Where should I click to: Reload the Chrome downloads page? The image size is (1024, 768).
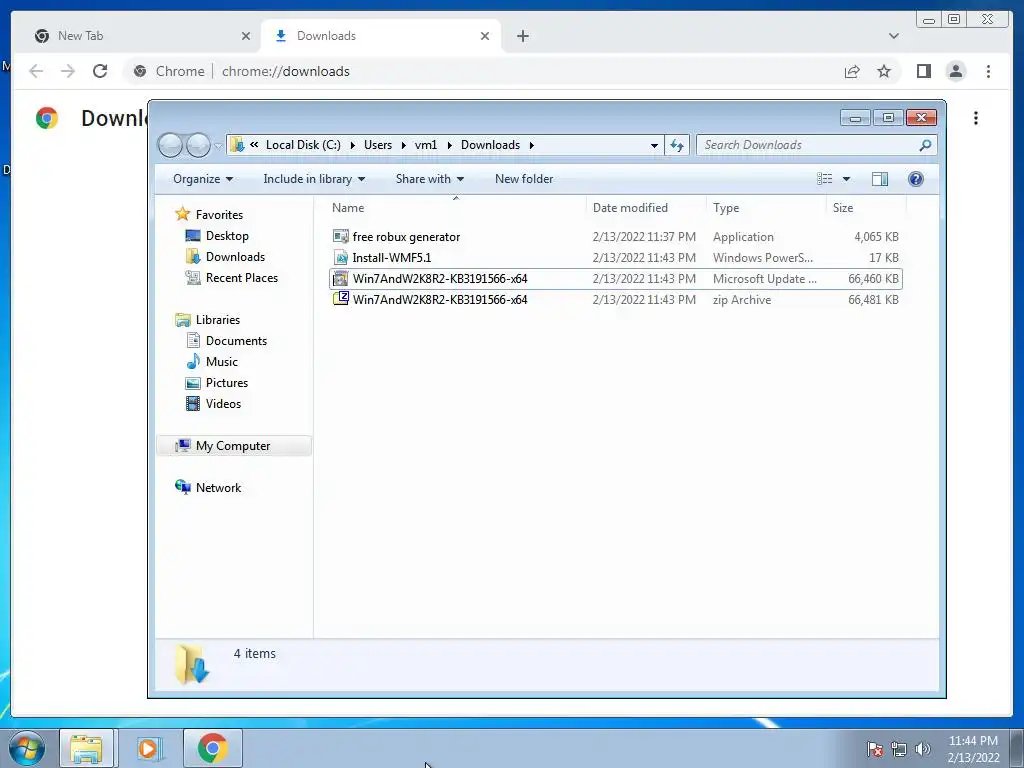click(100, 71)
